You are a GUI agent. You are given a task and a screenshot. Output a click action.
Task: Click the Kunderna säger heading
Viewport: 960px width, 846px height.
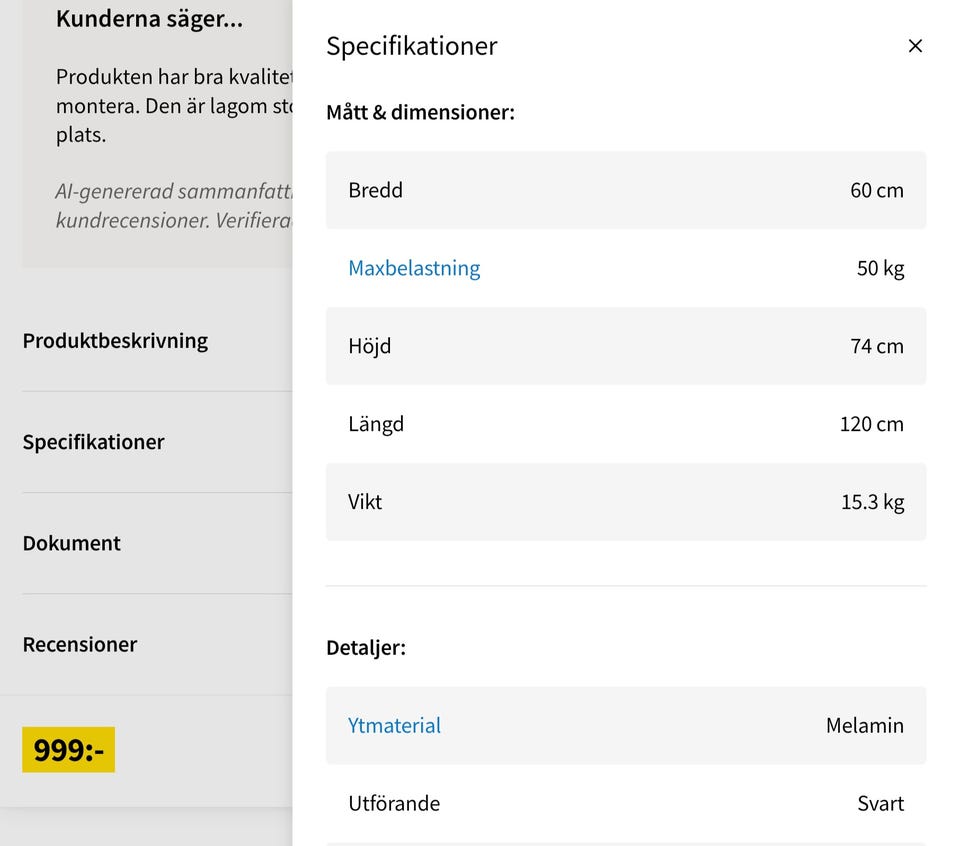tap(149, 18)
